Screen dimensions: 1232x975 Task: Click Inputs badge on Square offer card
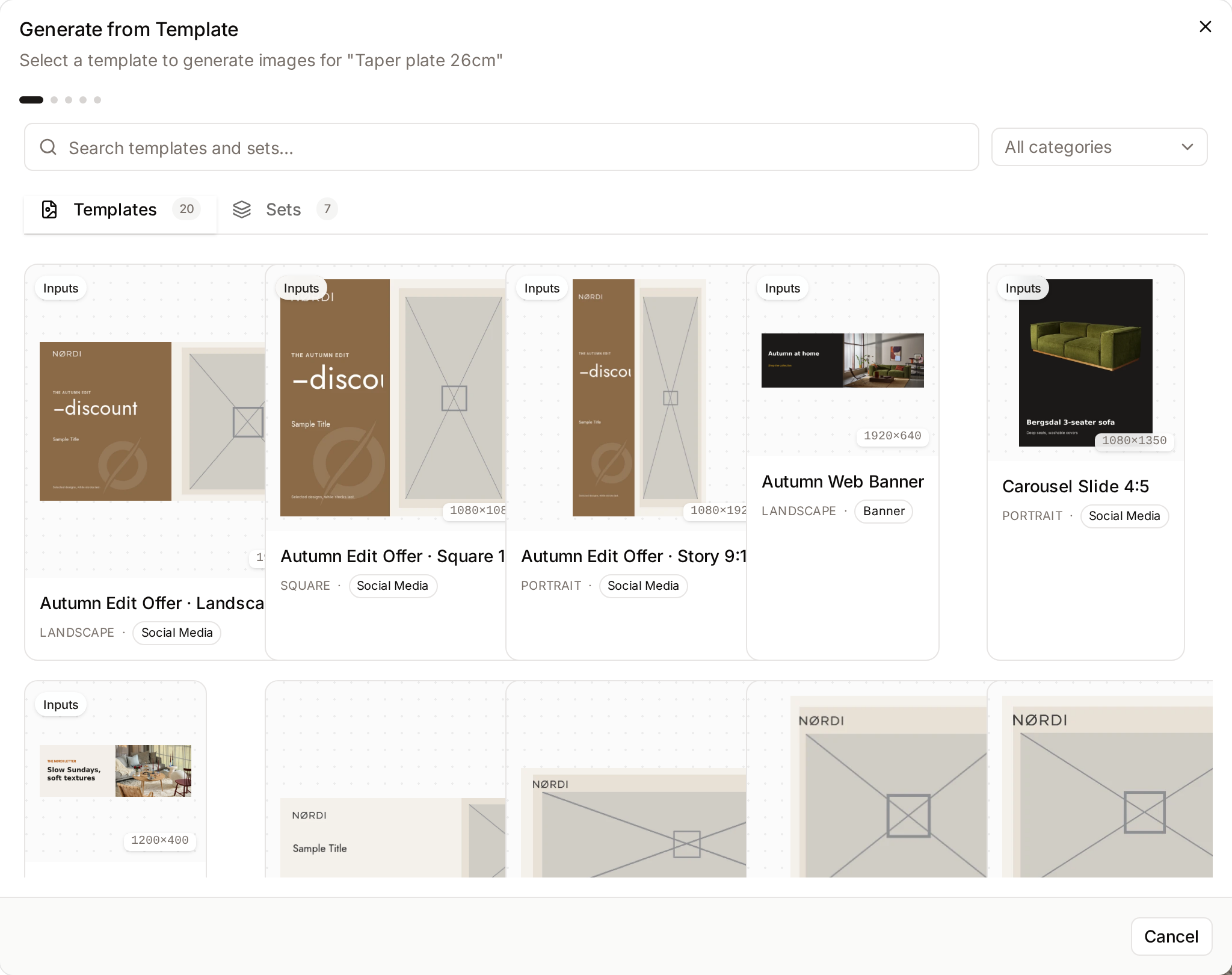pos(301,288)
